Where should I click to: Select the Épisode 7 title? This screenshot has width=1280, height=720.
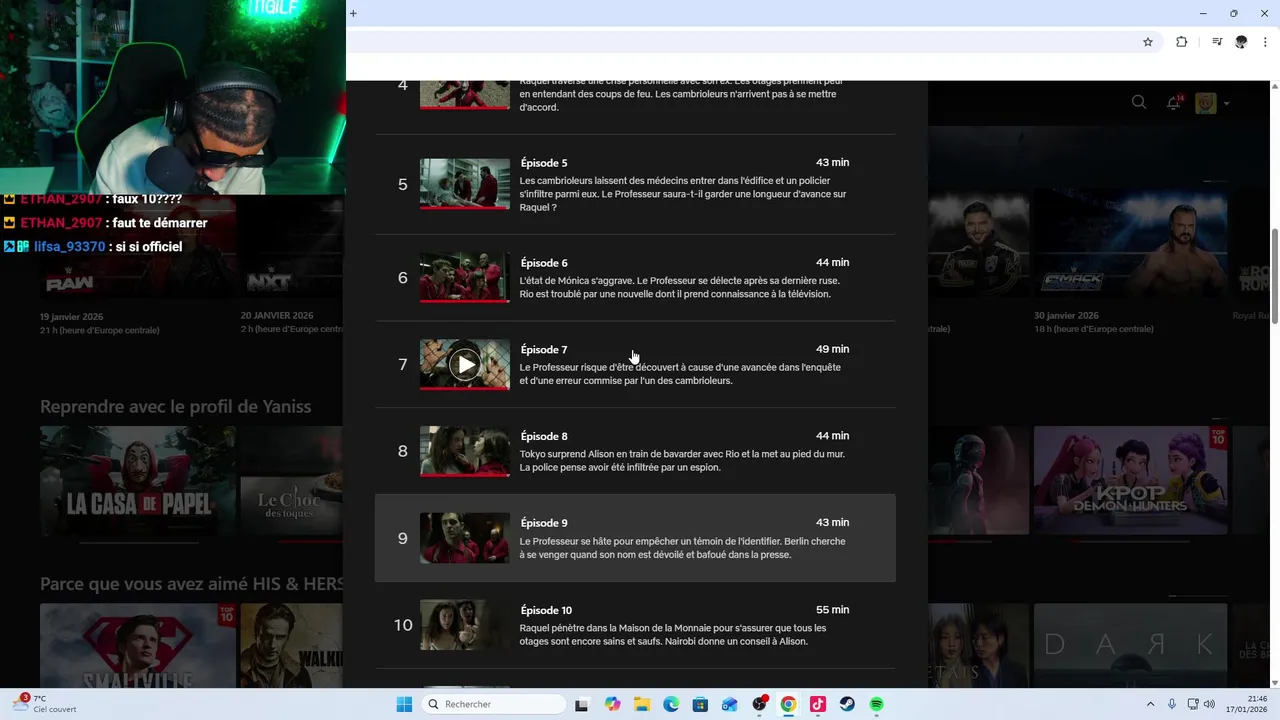(544, 350)
